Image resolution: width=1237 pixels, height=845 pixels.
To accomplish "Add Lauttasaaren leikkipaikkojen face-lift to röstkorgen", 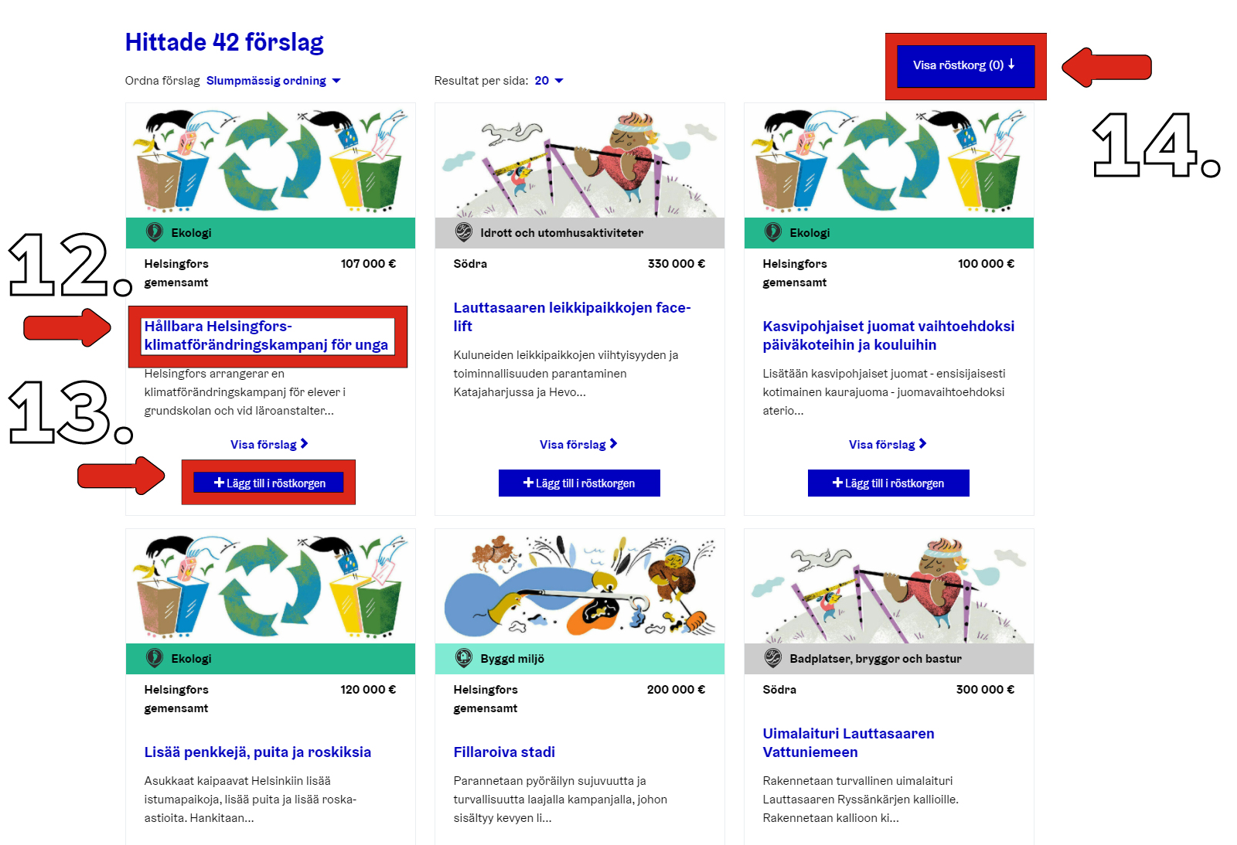I will coord(579,483).
